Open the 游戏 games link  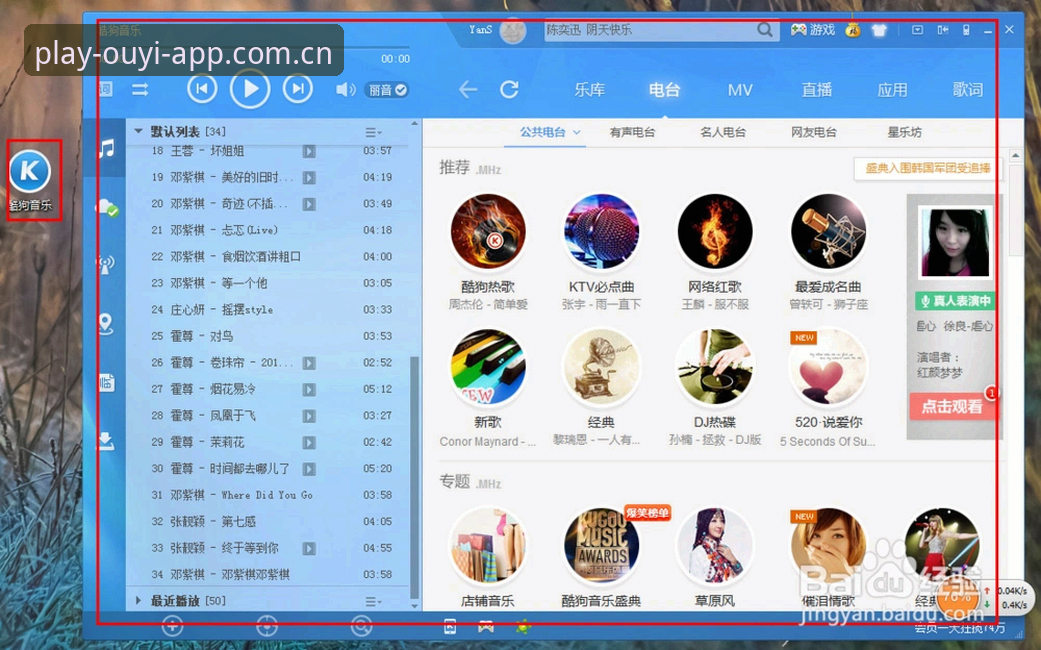[813, 30]
